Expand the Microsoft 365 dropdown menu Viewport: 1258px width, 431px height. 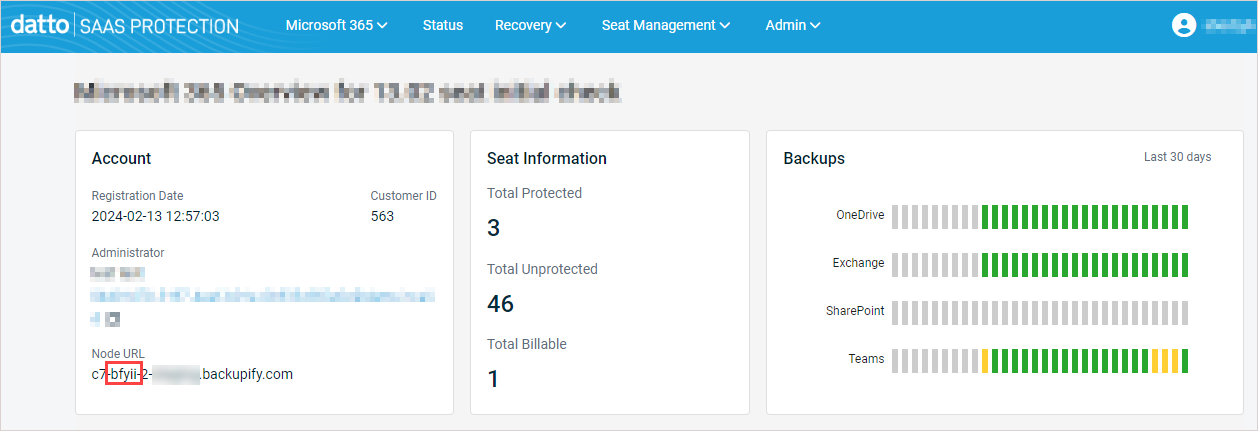coord(336,26)
